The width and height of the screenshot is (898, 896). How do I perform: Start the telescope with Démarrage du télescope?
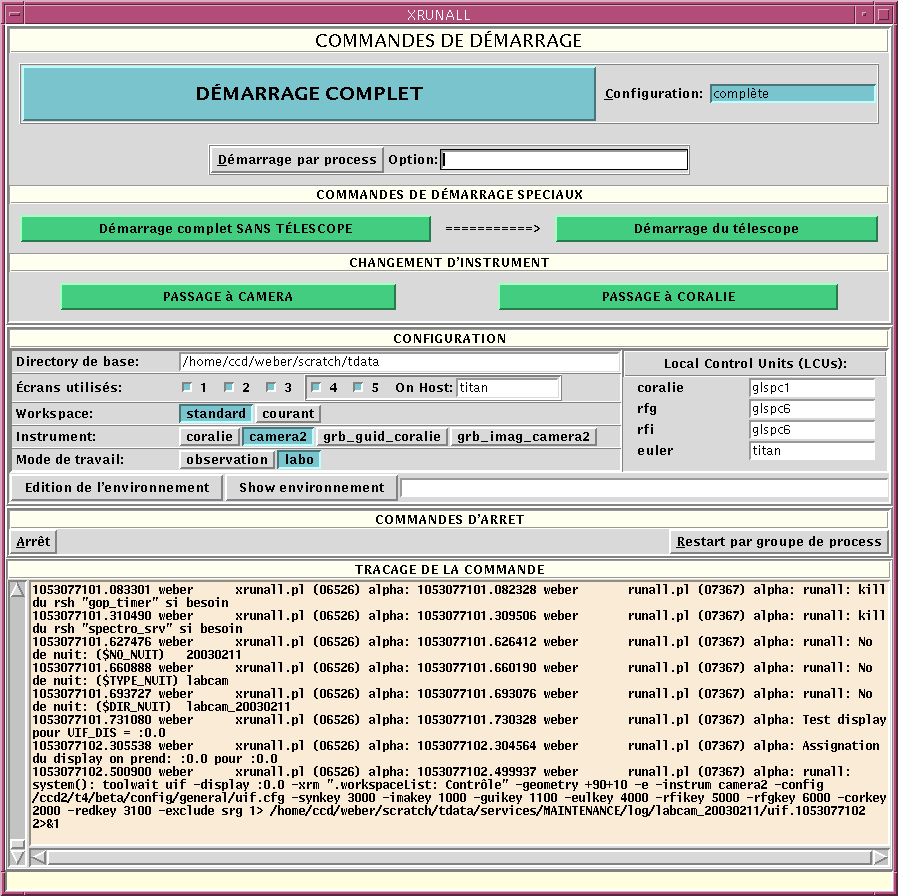(x=716, y=229)
